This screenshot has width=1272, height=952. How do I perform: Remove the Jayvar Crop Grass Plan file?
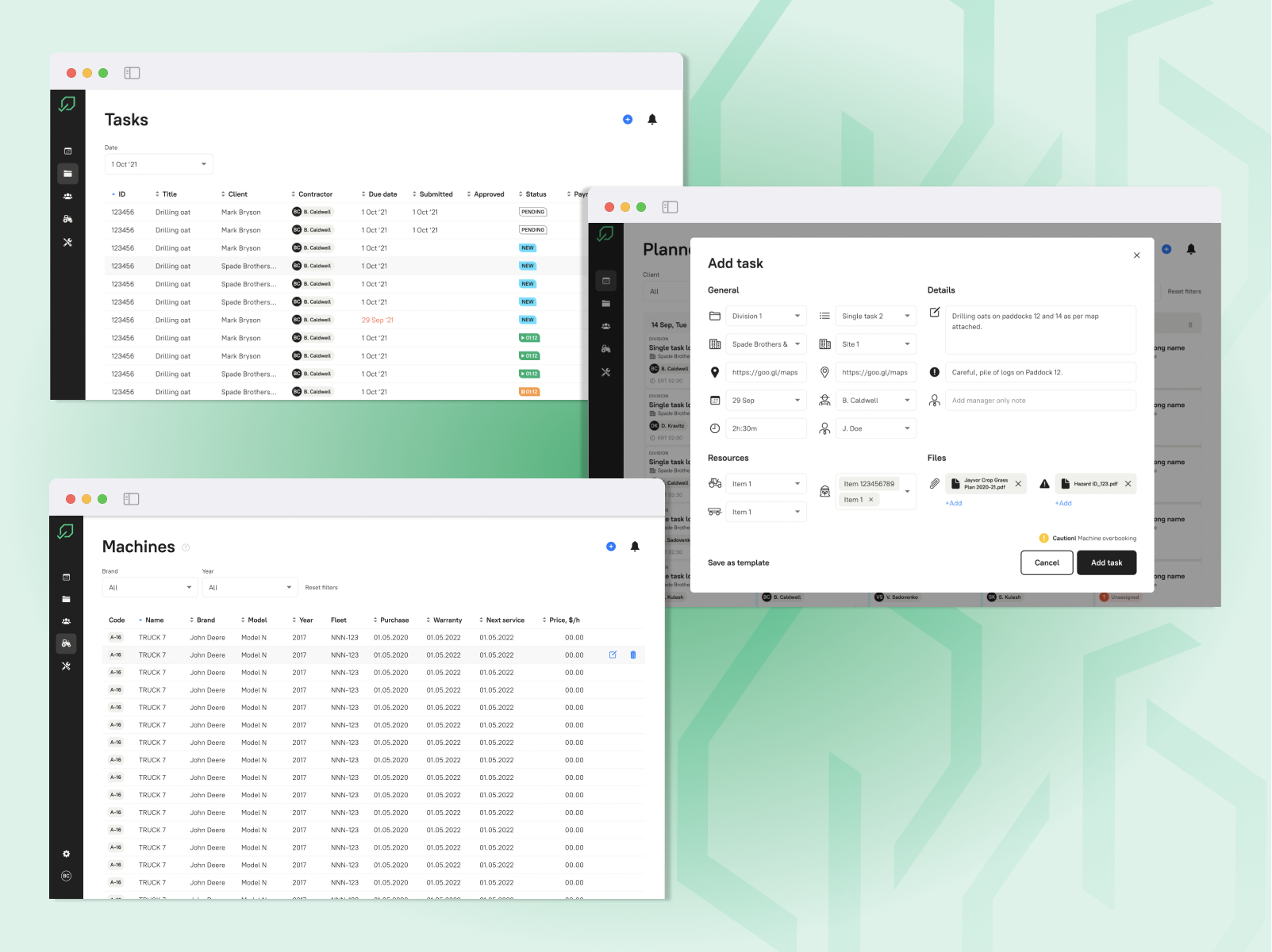1018,484
